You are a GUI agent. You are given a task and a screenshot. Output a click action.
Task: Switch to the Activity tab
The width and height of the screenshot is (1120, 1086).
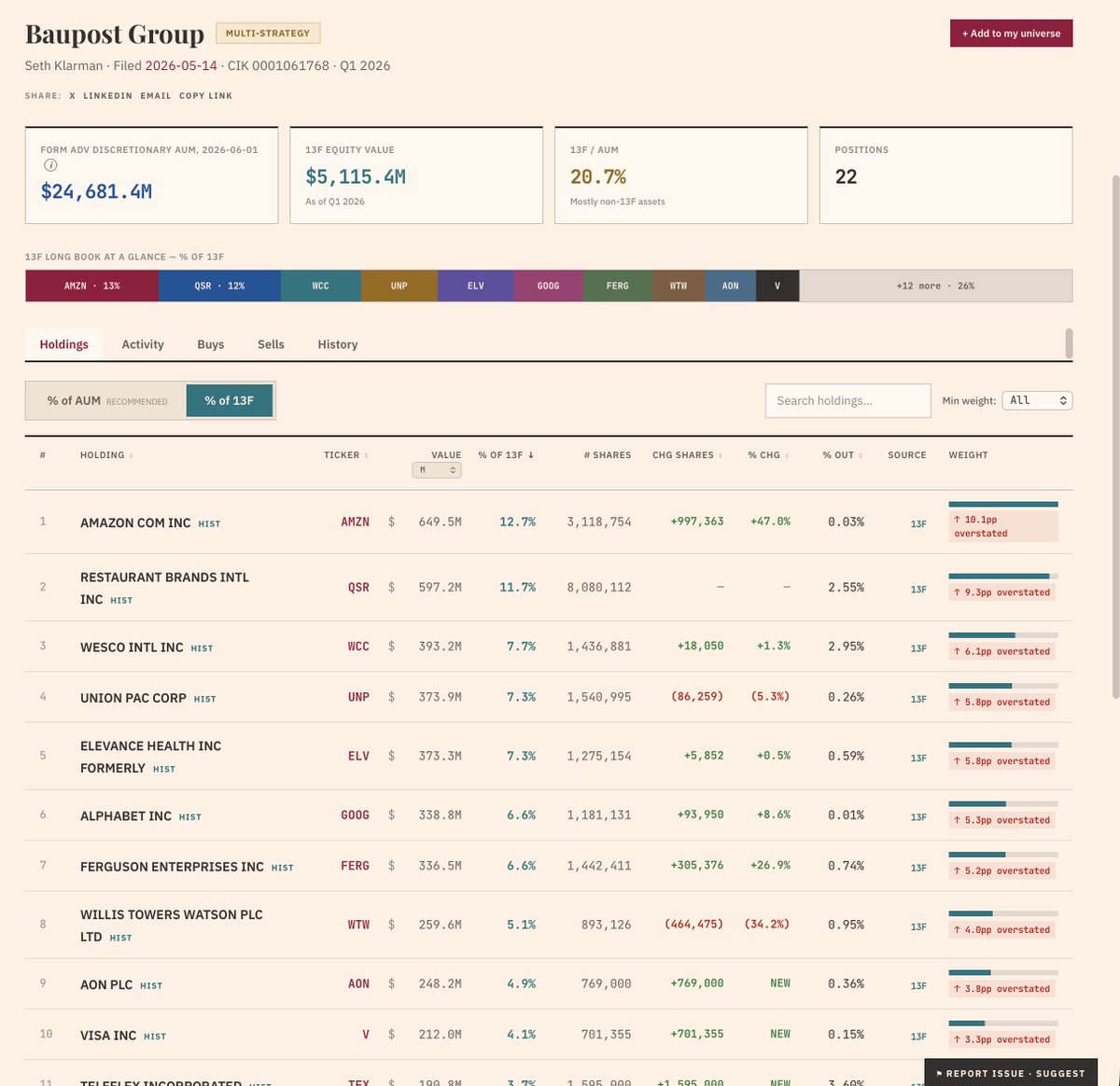143,344
